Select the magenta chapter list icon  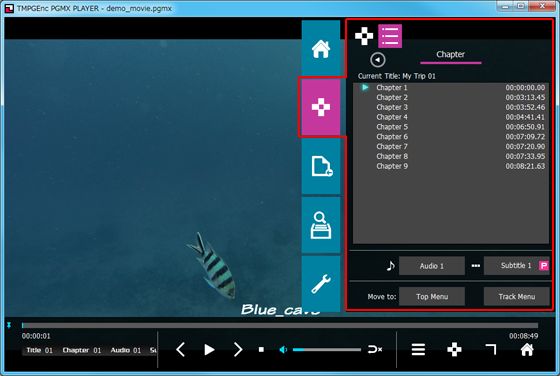(390, 36)
